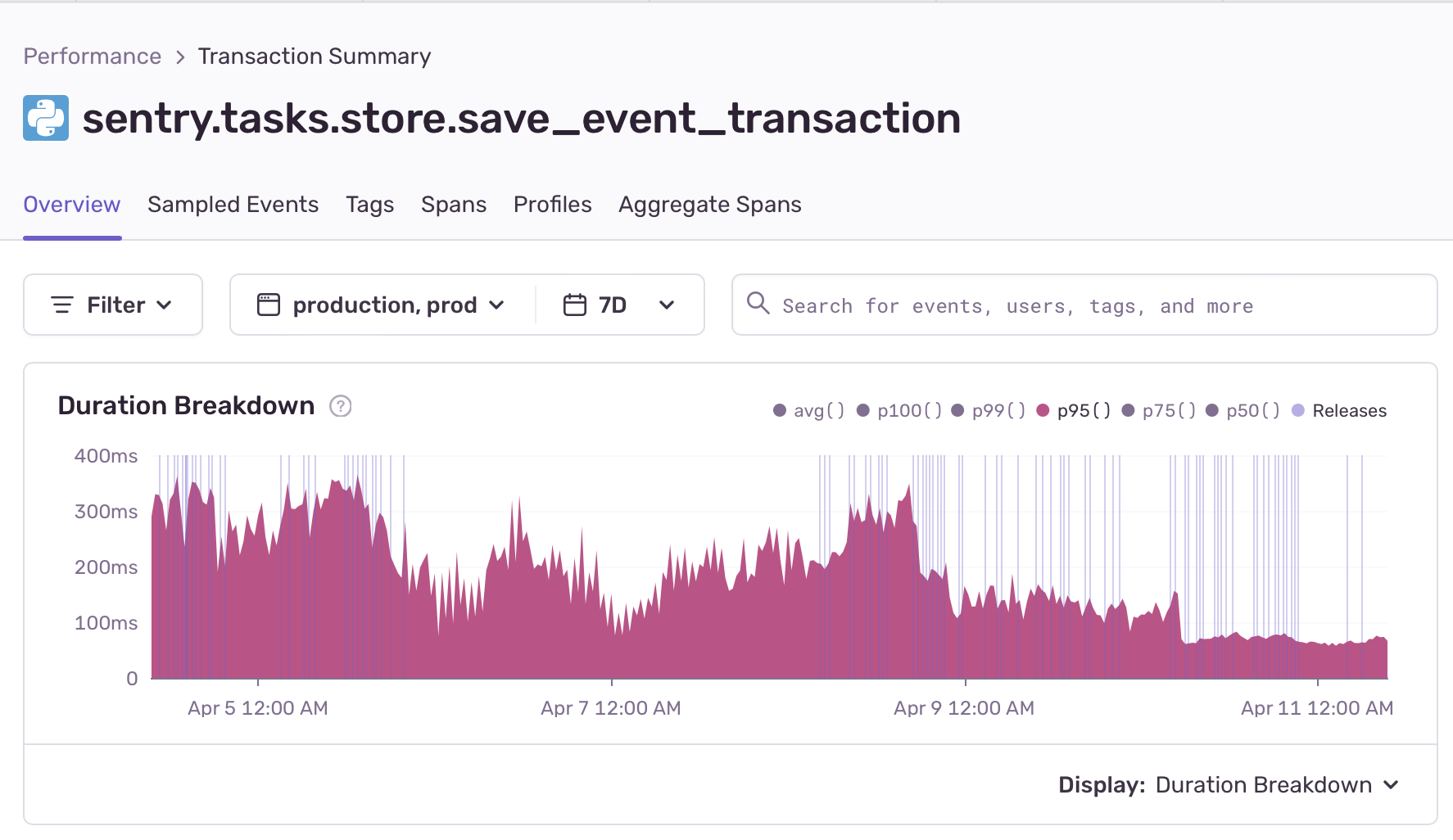Screen dimensions: 1453x840
Task: Open the Spans tab
Action: pyautogui.click(x=454, y=205)
